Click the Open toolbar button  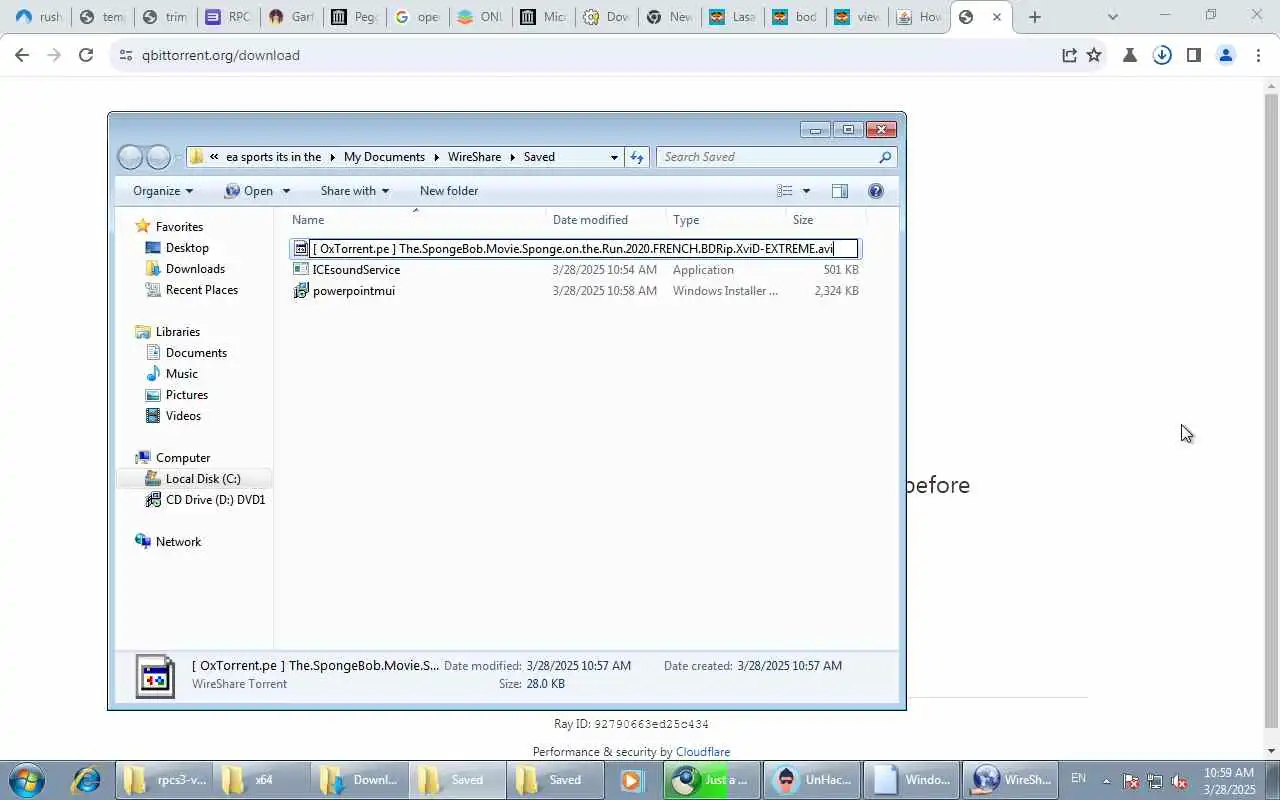249,191
